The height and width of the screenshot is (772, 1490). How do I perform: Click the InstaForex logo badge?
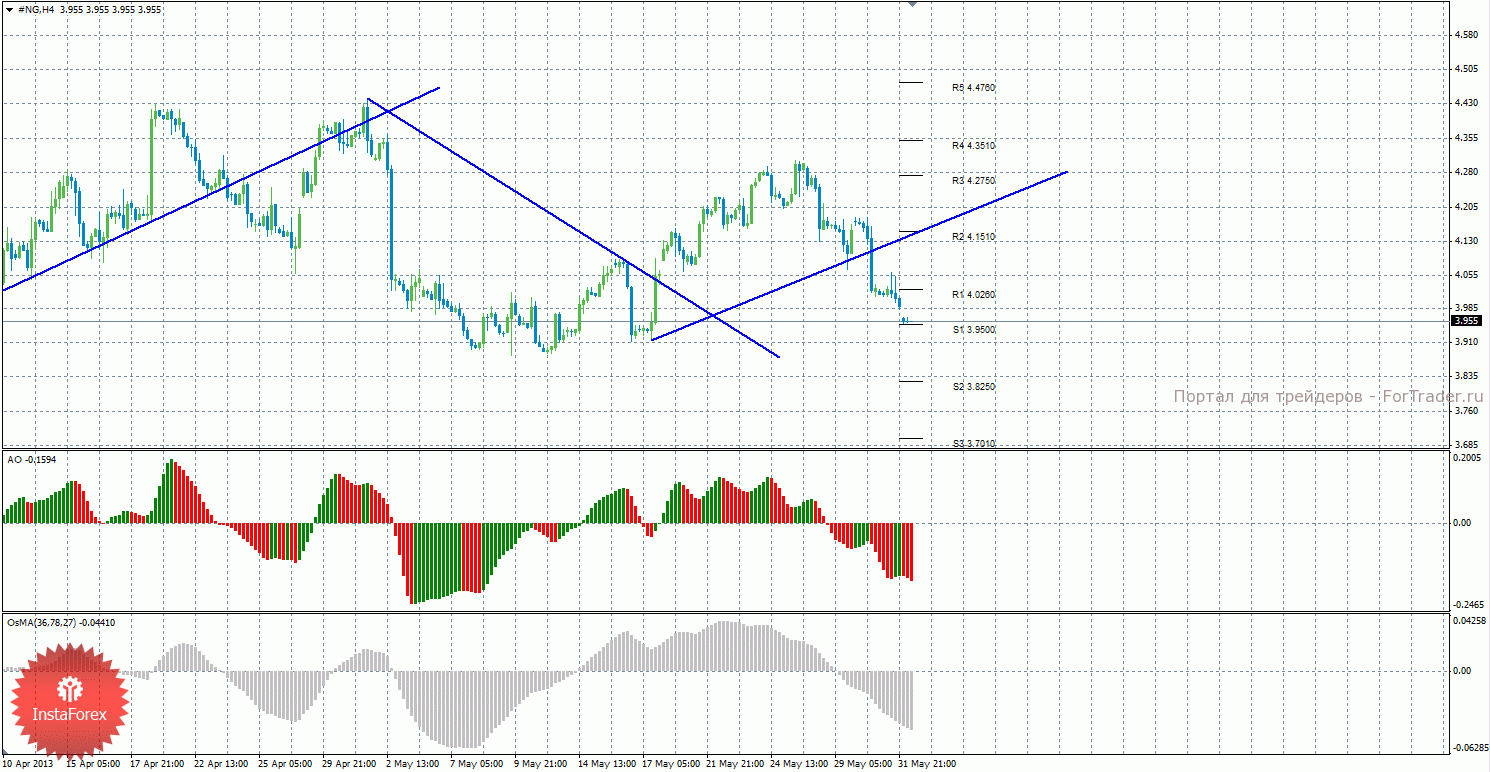69,699
